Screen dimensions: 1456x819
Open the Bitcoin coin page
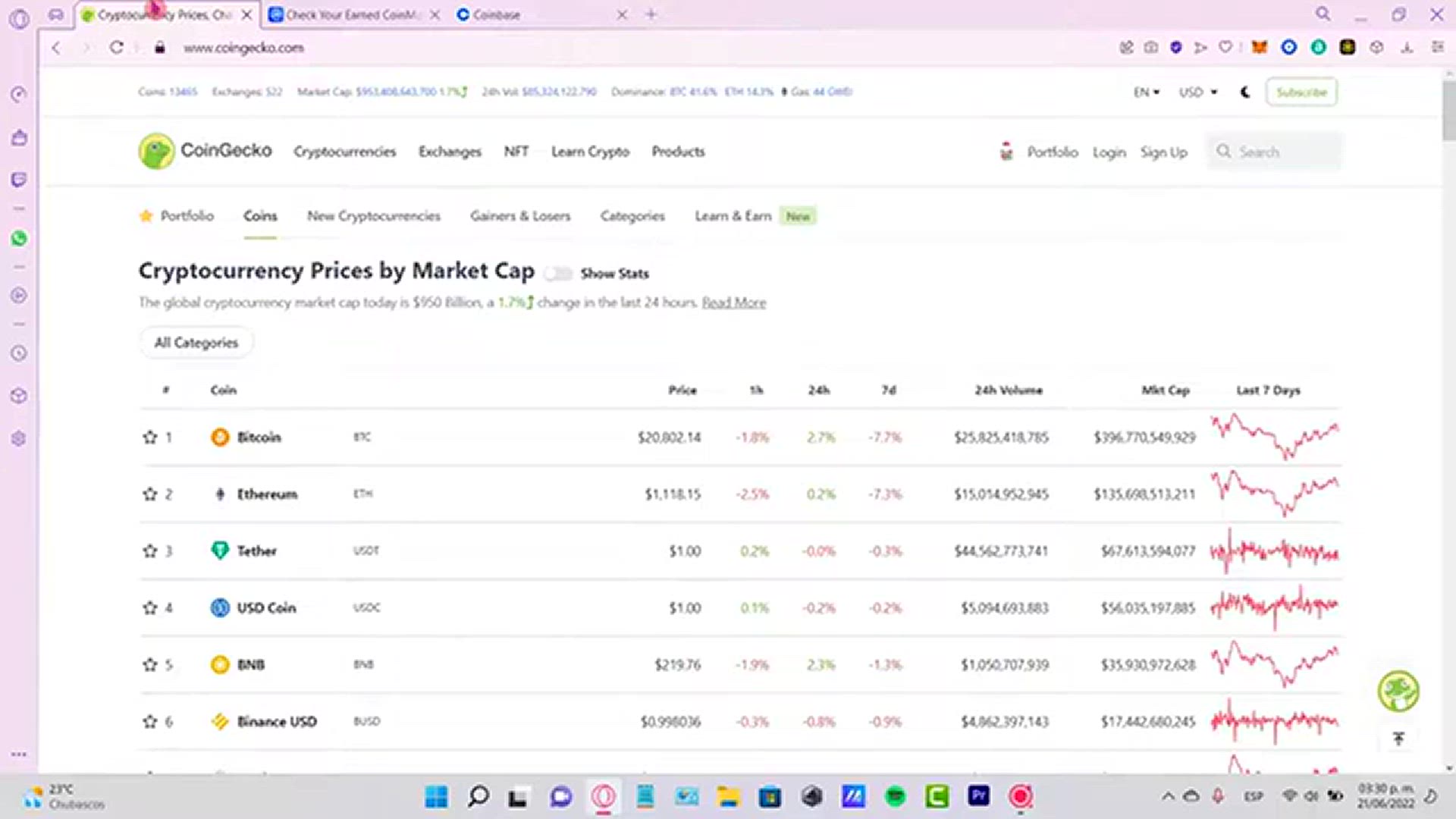(259, 437)
